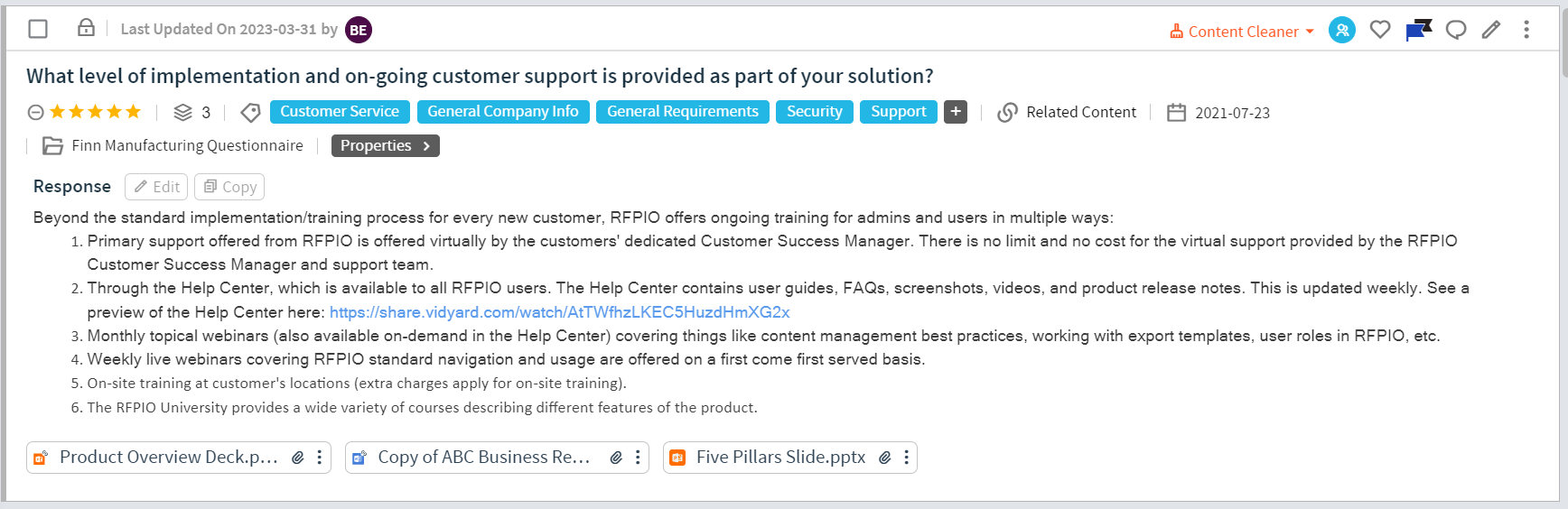The image size is (1568, 509).
Task: Select the Security tag
Action: (x=814, y=112)
